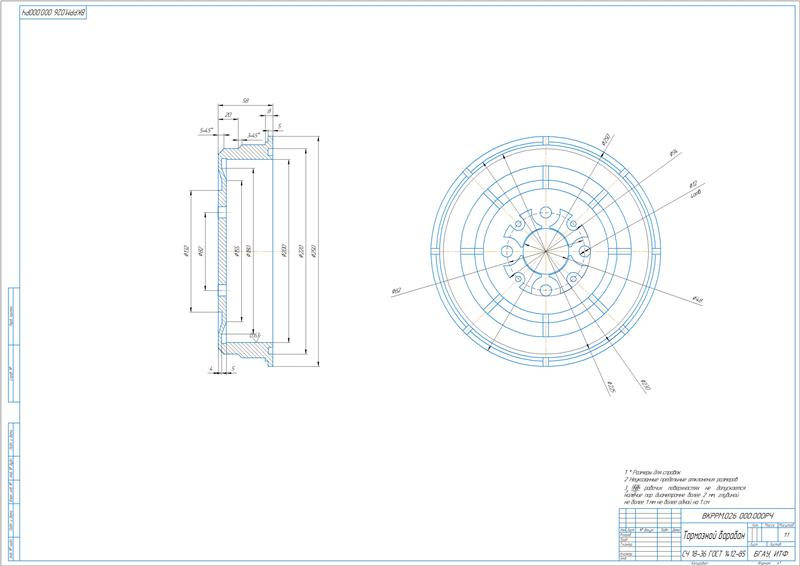
Task: Select drawing number 'ВКРРМ.026 000.000РЧ' in title block
Action: (737, 516)
